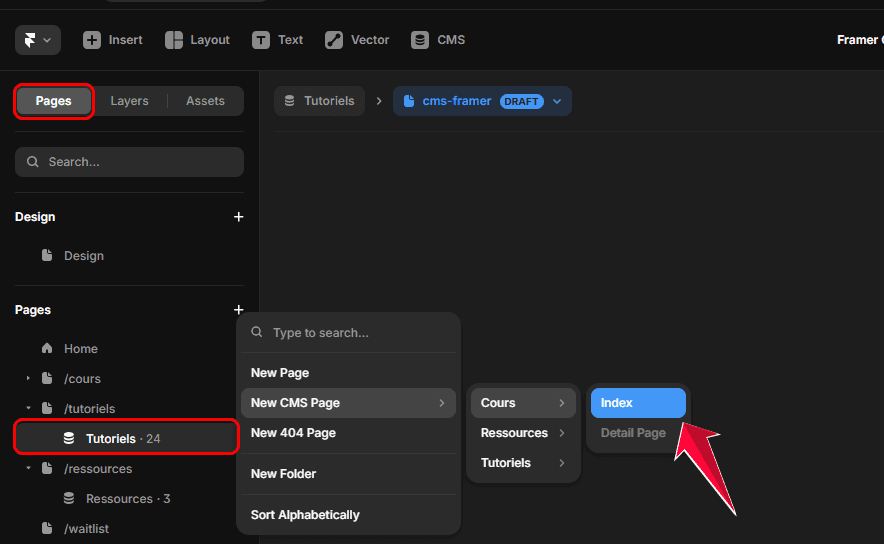Open the Framer logo main menu
Screen dimensions: 884x544
point(37,40)
